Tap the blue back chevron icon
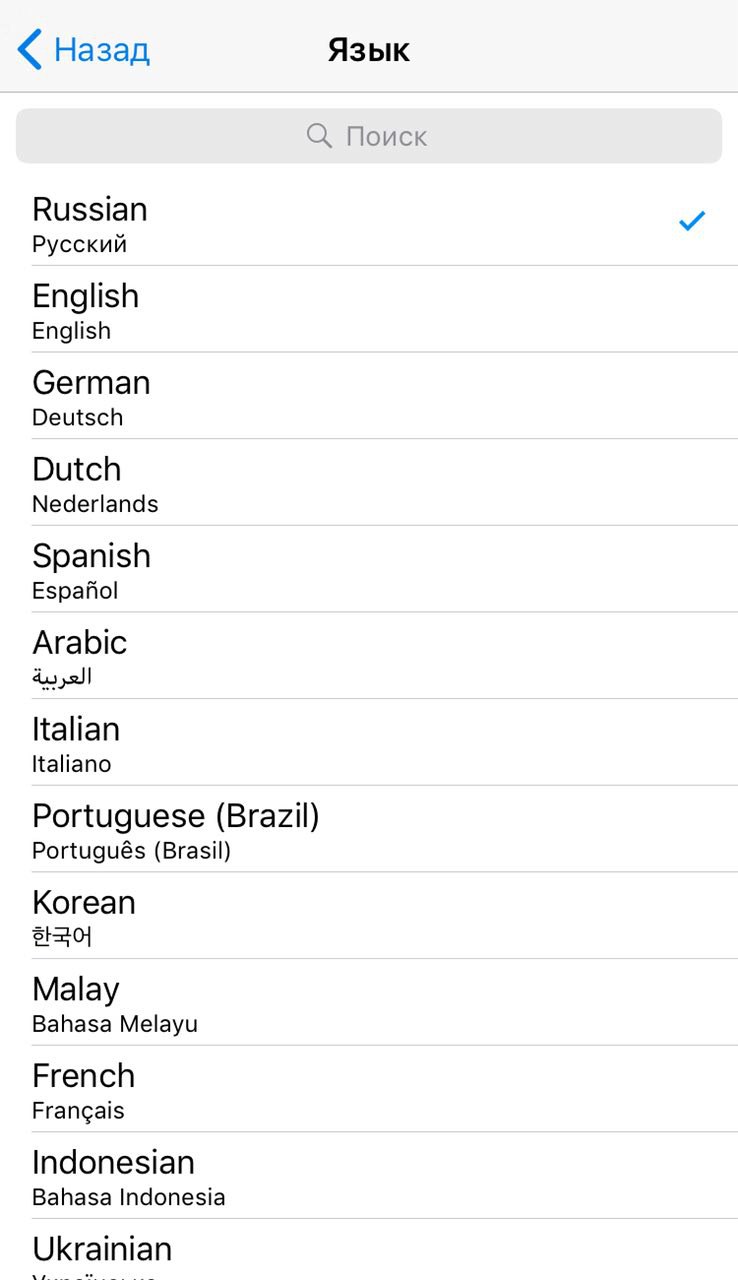Screen dimensions: 738x1280 click(30, 49)
